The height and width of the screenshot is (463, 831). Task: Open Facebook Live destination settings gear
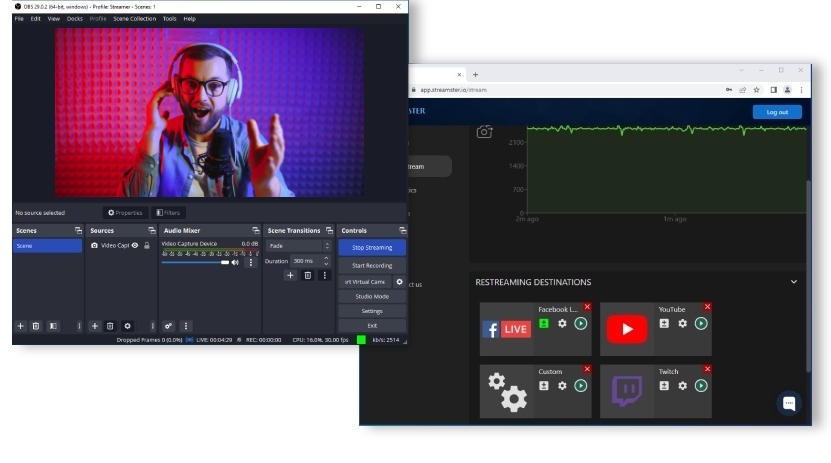click(x=562, y=323)
